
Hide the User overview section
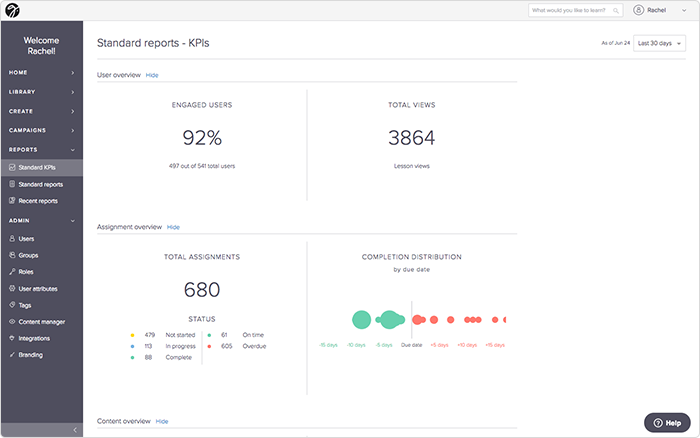click(152, 75)
